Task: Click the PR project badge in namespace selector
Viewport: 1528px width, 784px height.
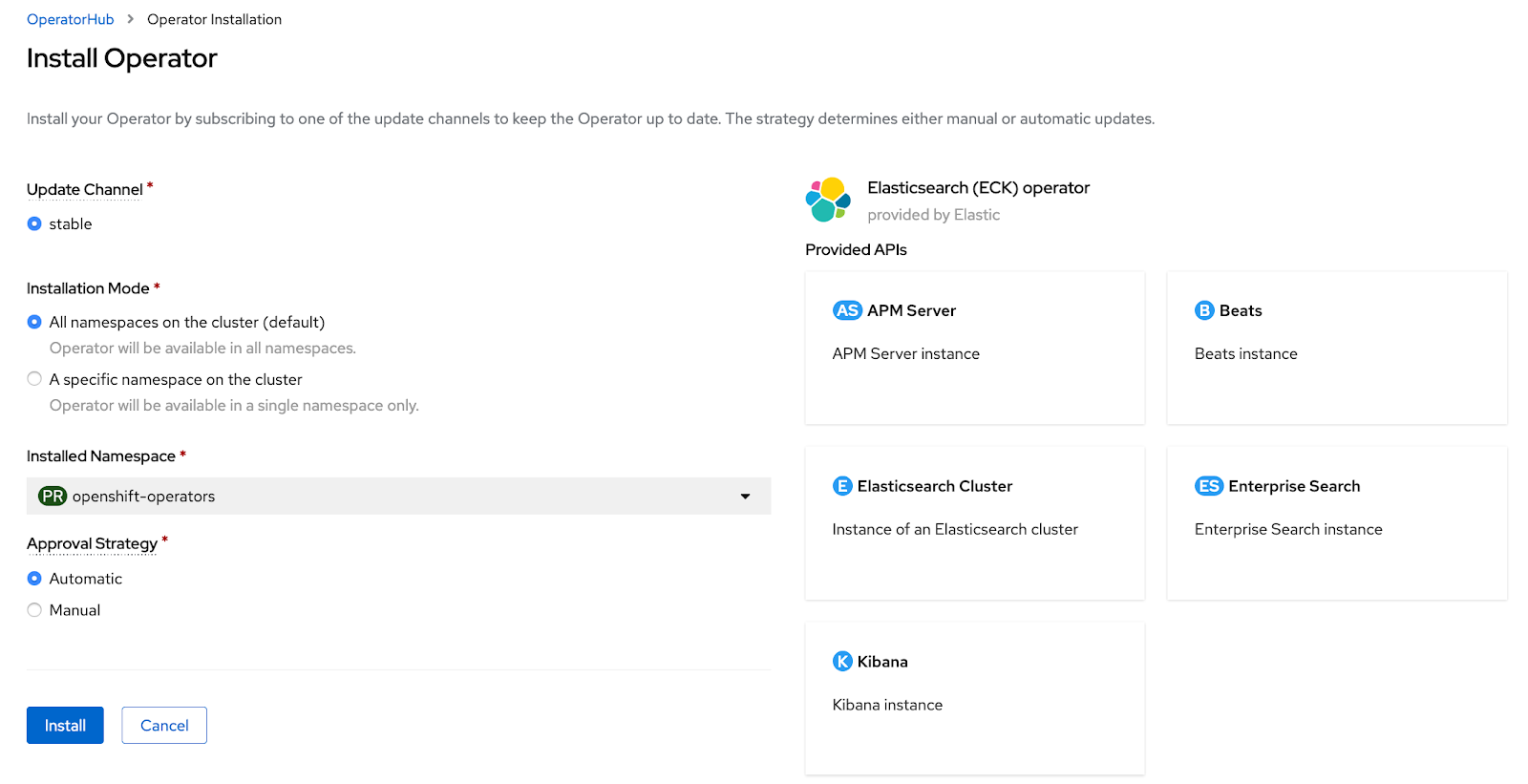Action: [x=53, y=497]
